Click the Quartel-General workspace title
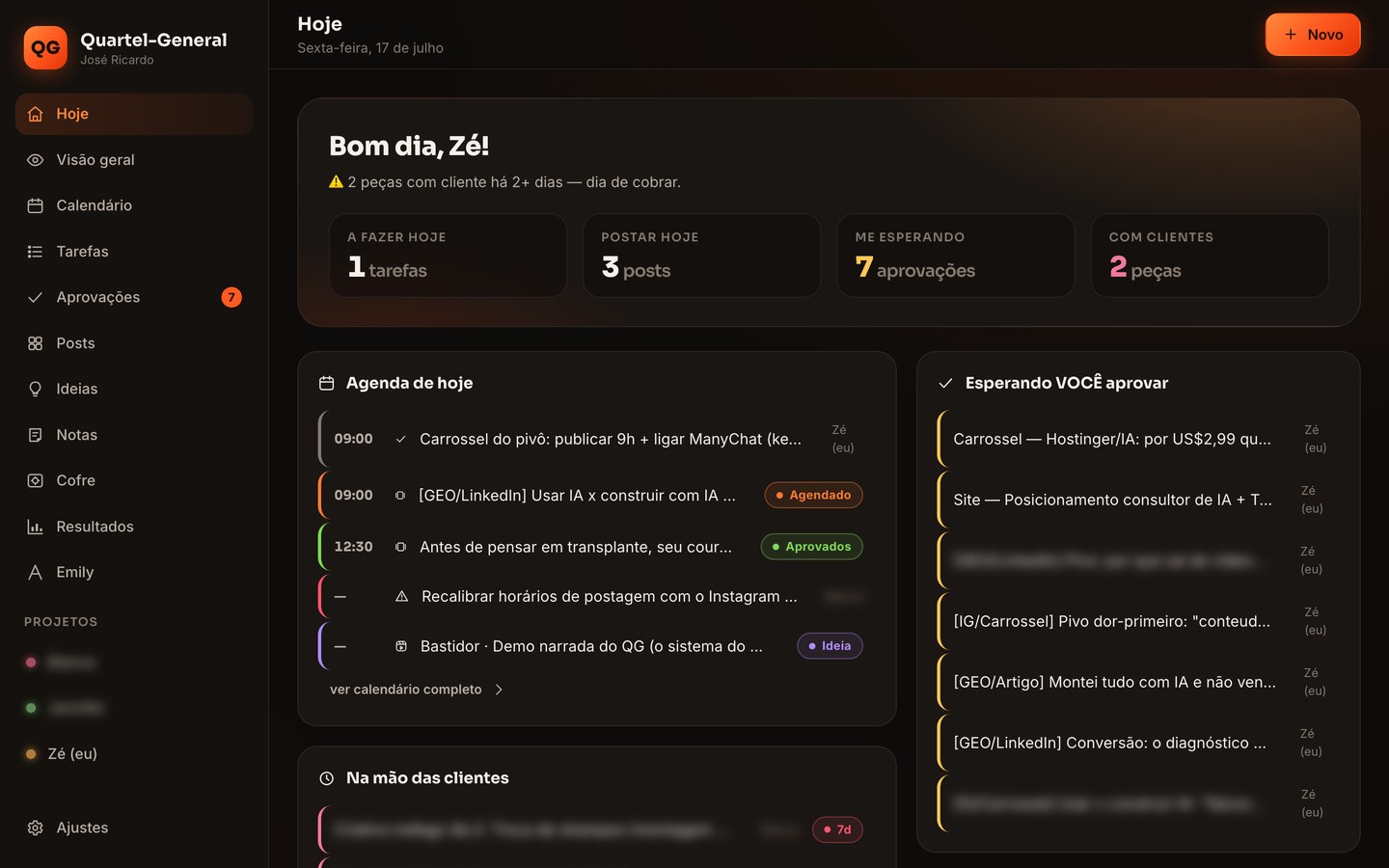The image size is (1389, 868). (154, 40)
